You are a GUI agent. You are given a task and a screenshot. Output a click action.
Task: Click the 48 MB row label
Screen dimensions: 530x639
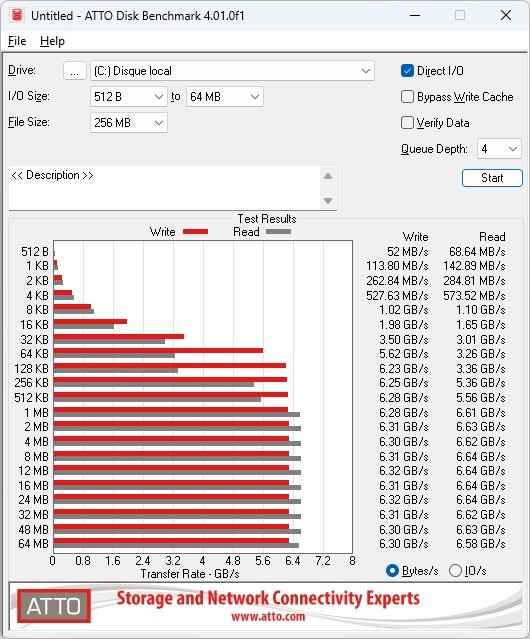pyautogui.click(x=33, y=529)
